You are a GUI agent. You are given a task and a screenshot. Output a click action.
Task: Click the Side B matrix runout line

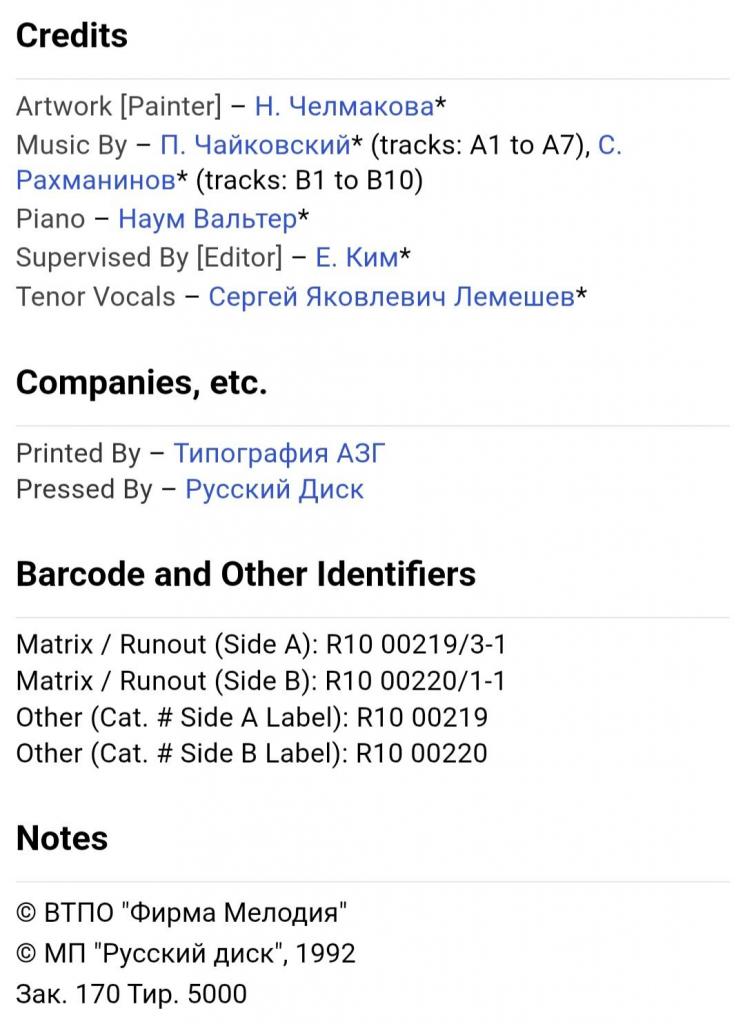261,682
